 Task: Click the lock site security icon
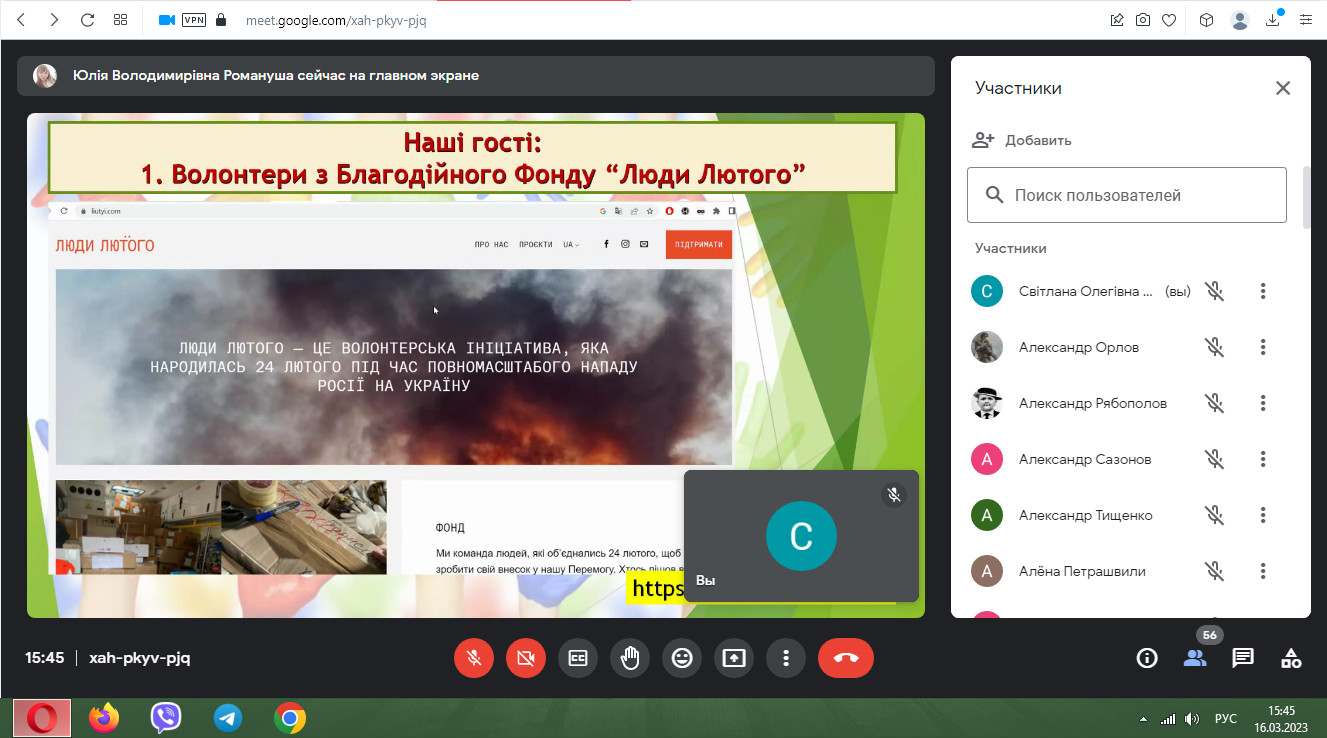click(x=221, y=20)
